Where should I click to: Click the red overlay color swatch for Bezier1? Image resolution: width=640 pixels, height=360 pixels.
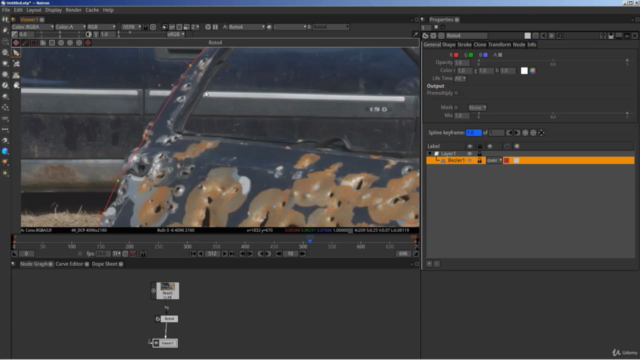tap(507, 160)
